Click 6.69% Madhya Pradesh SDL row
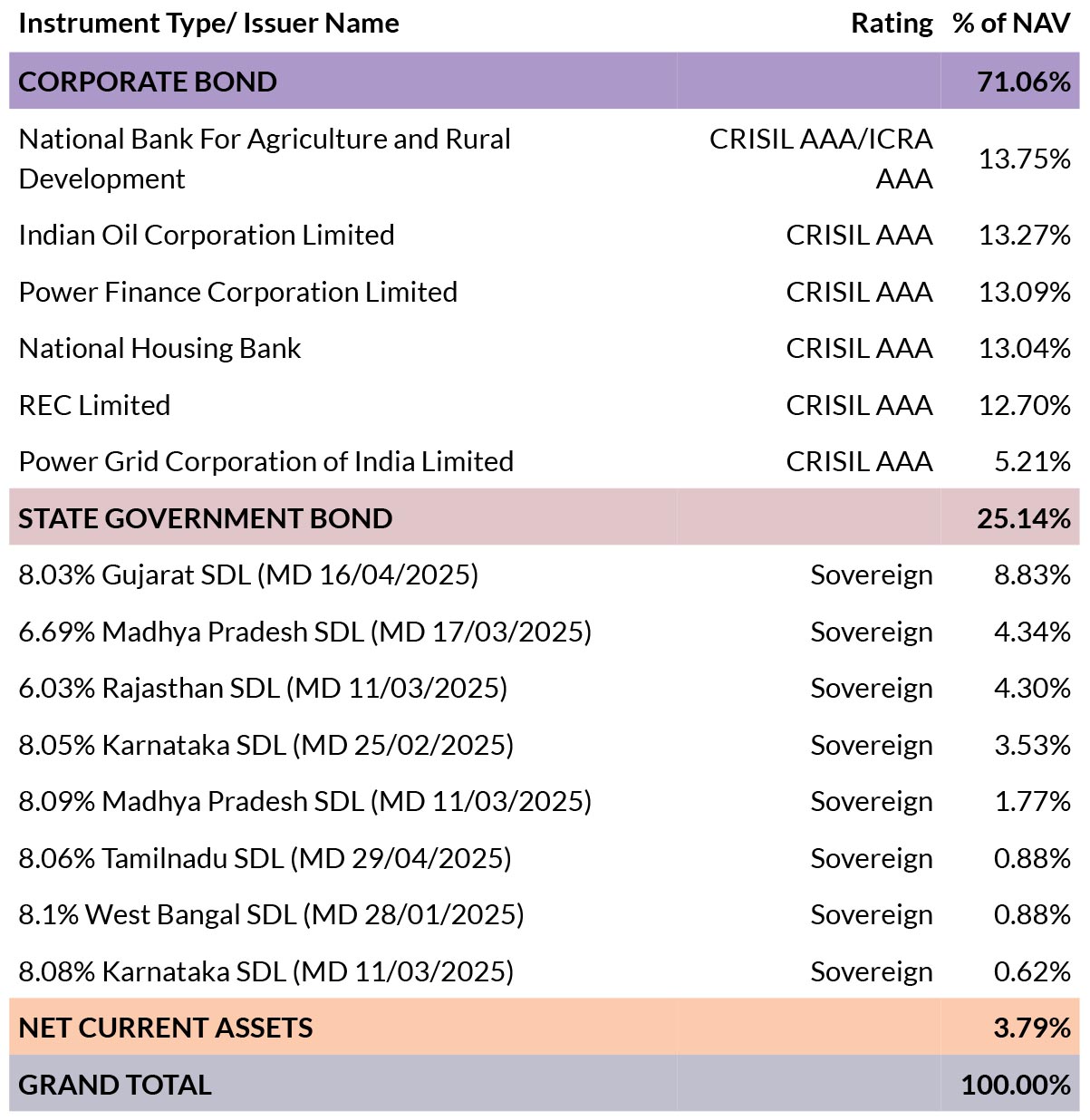This screenshot has height=1120, width=1090. coord(545,632)
